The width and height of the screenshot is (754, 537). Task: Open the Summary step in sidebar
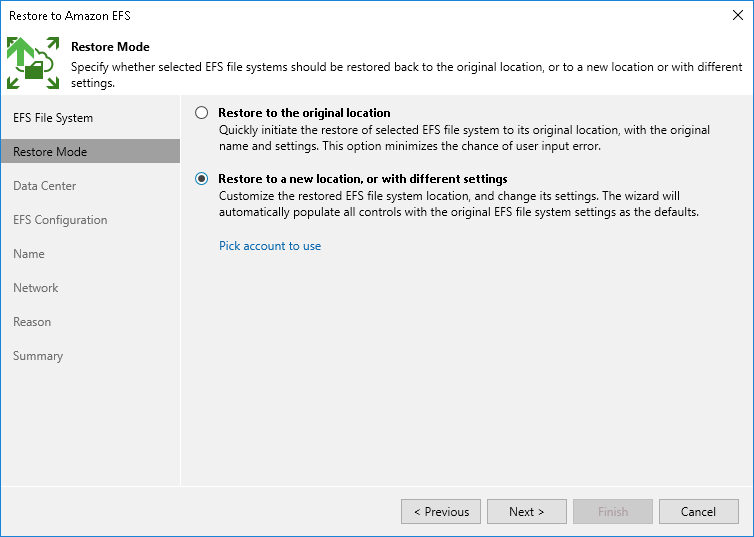coord(38,356)
